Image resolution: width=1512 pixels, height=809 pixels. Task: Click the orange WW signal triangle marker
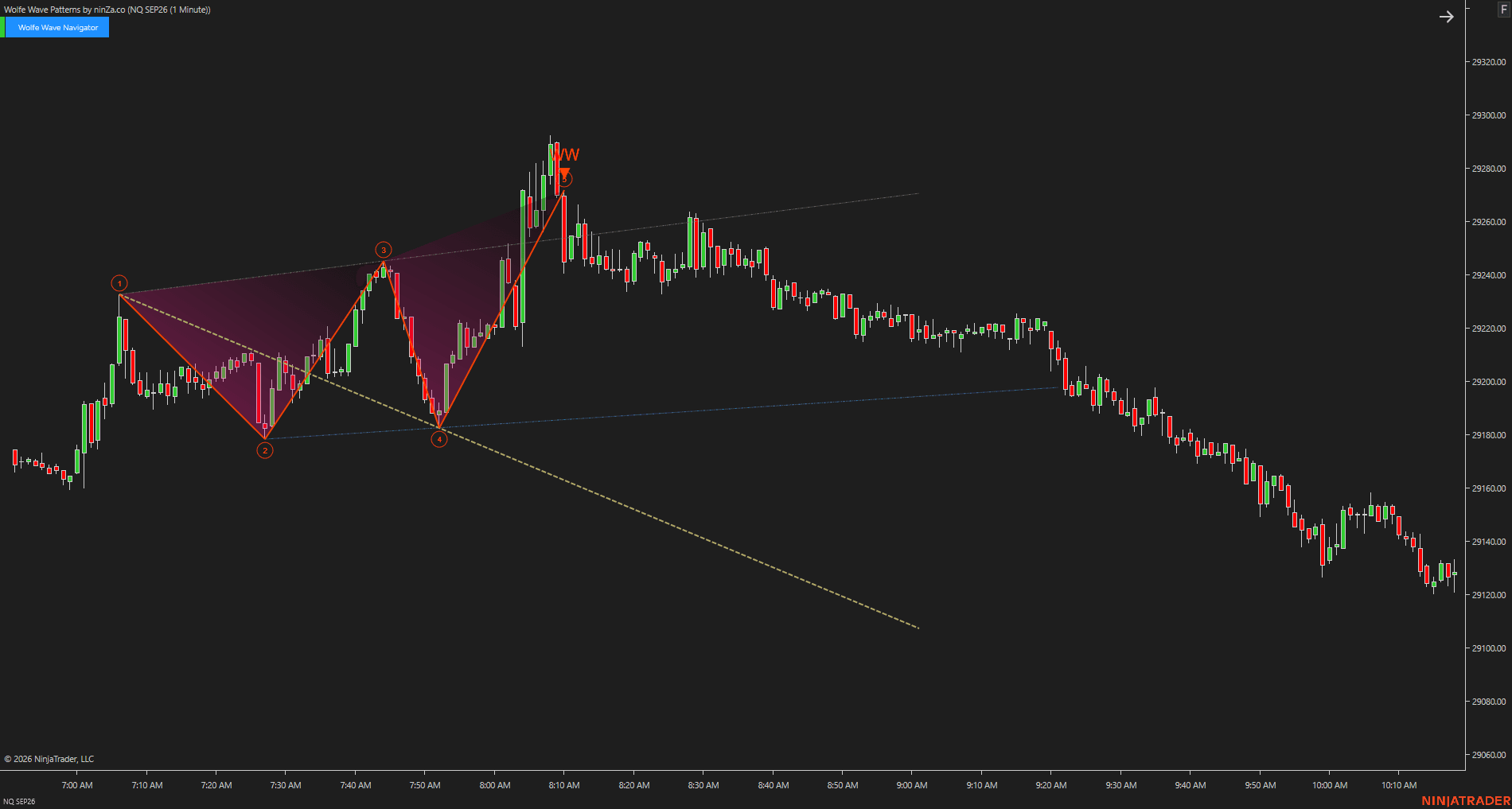point(564,172)
